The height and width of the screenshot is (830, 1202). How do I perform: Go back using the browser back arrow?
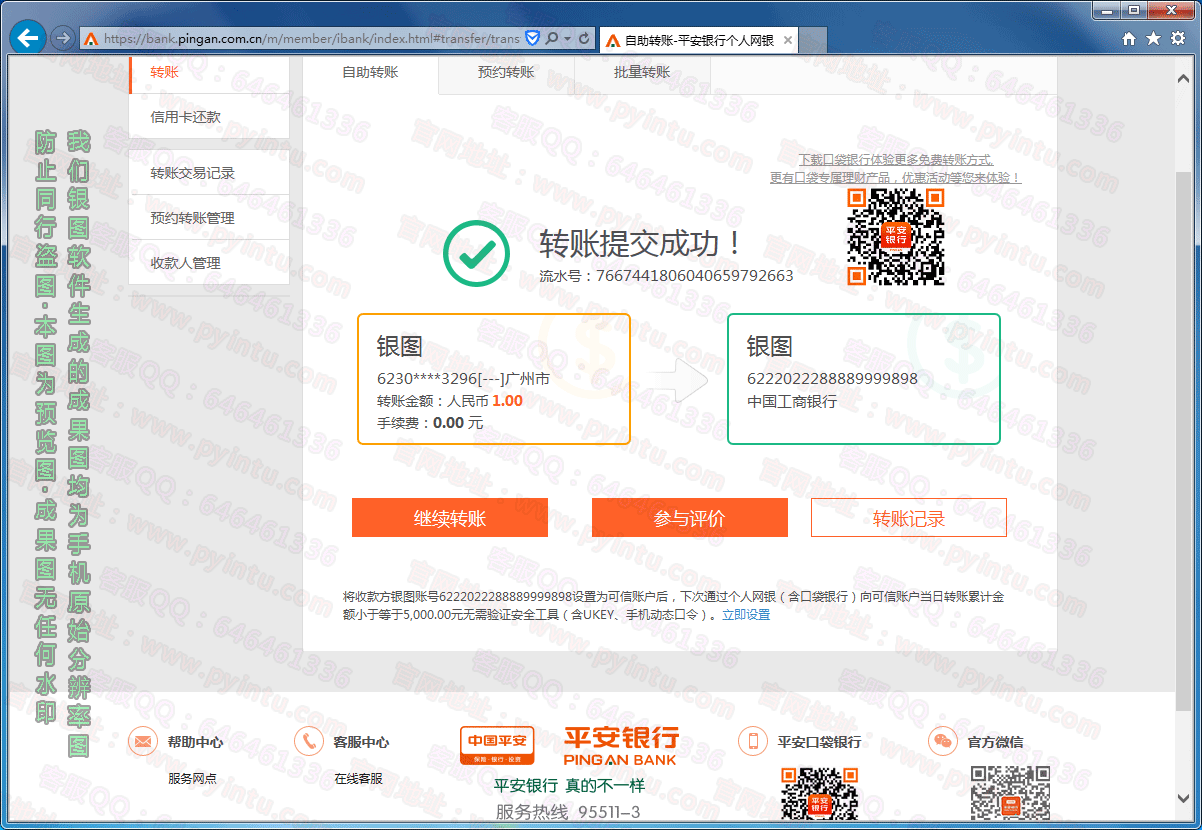click(x=27, y=39)
